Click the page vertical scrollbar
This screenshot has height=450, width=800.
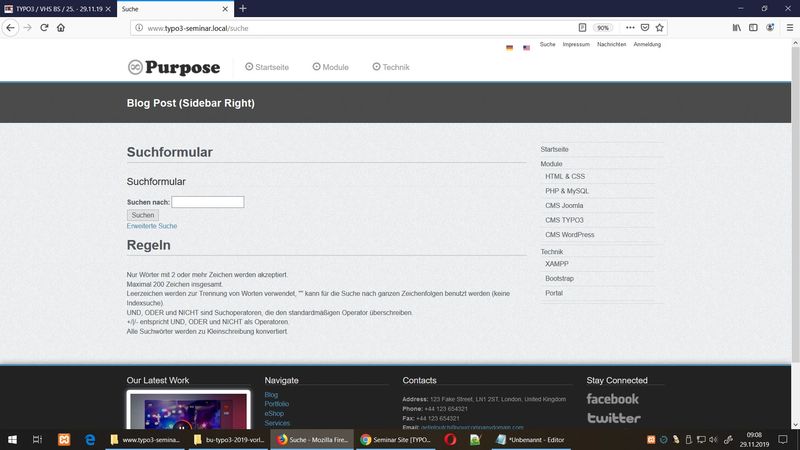click(795, 204)
